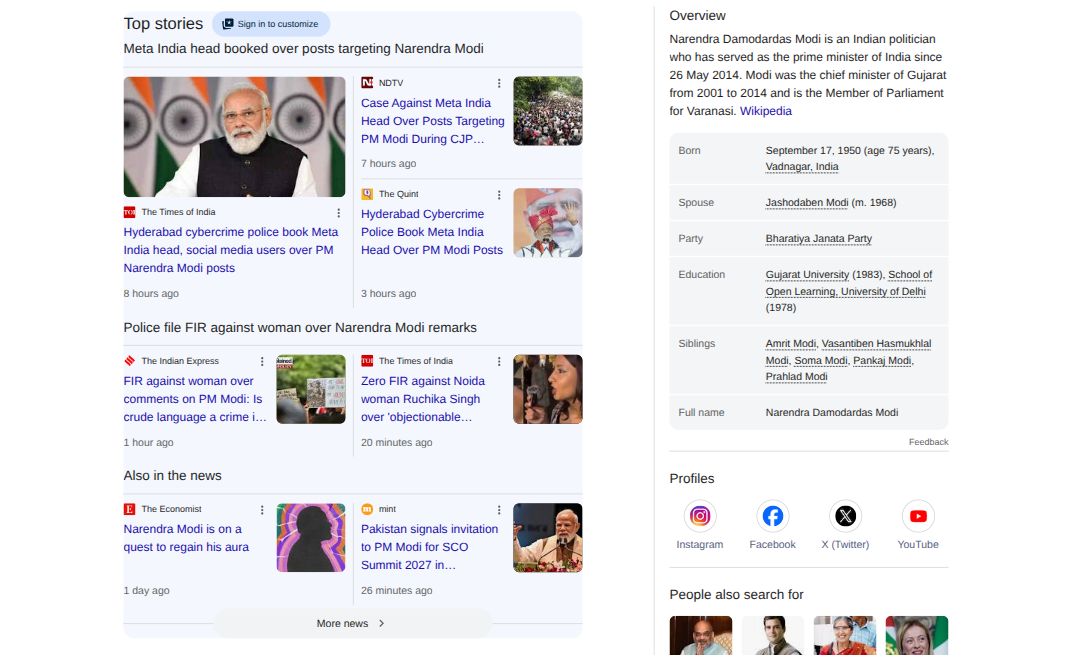This screenshot has width=1075, height=655.
Task: Select second person in People also search for
Action: pyautogui.click(x=773, y=635)
